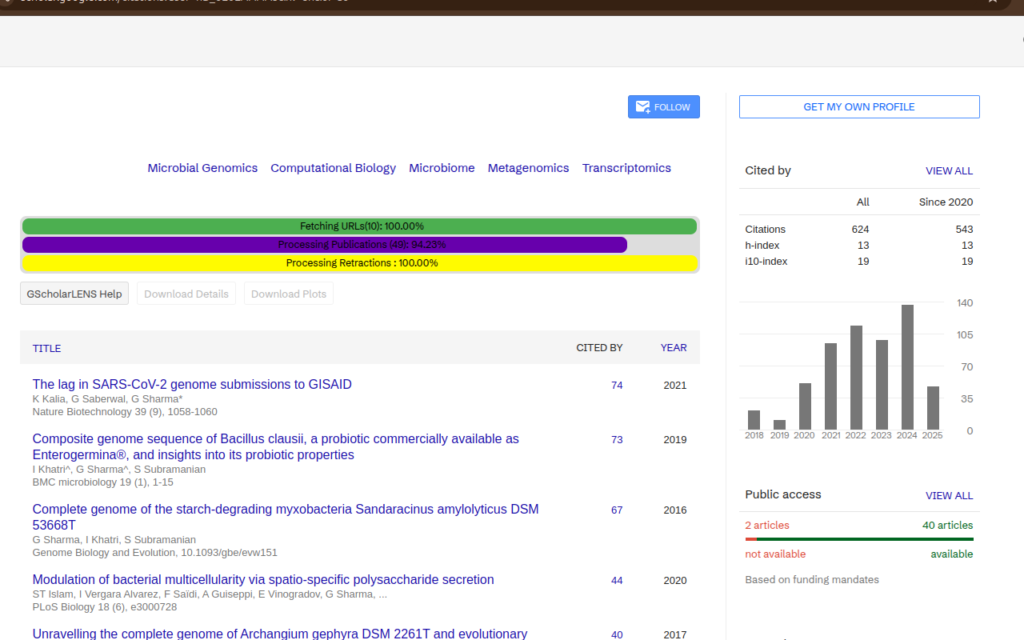Open citation count 73 for Bacillus clausii paper

click(x=616, y=440)
